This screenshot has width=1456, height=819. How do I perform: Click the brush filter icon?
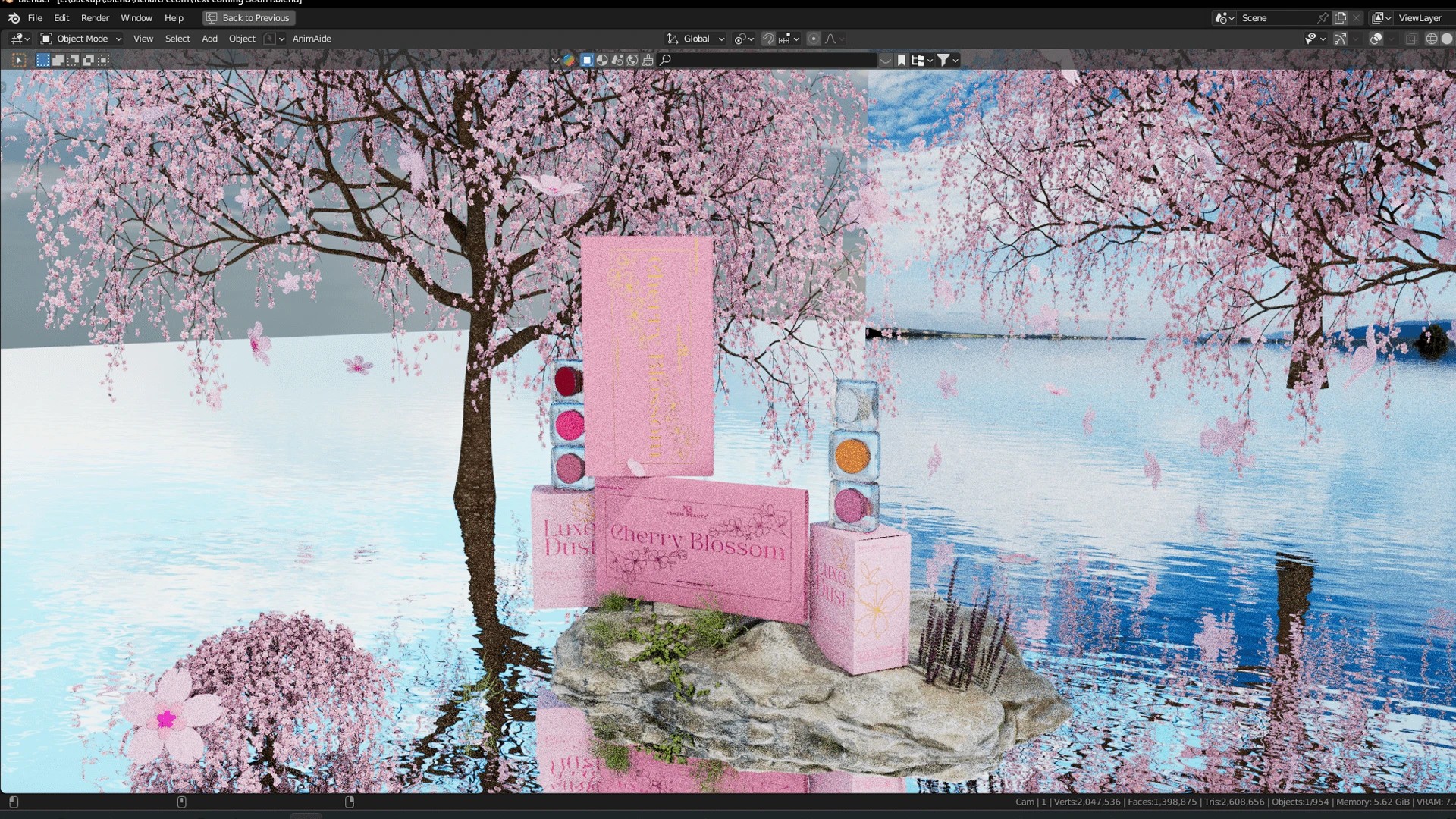(648, 60)
